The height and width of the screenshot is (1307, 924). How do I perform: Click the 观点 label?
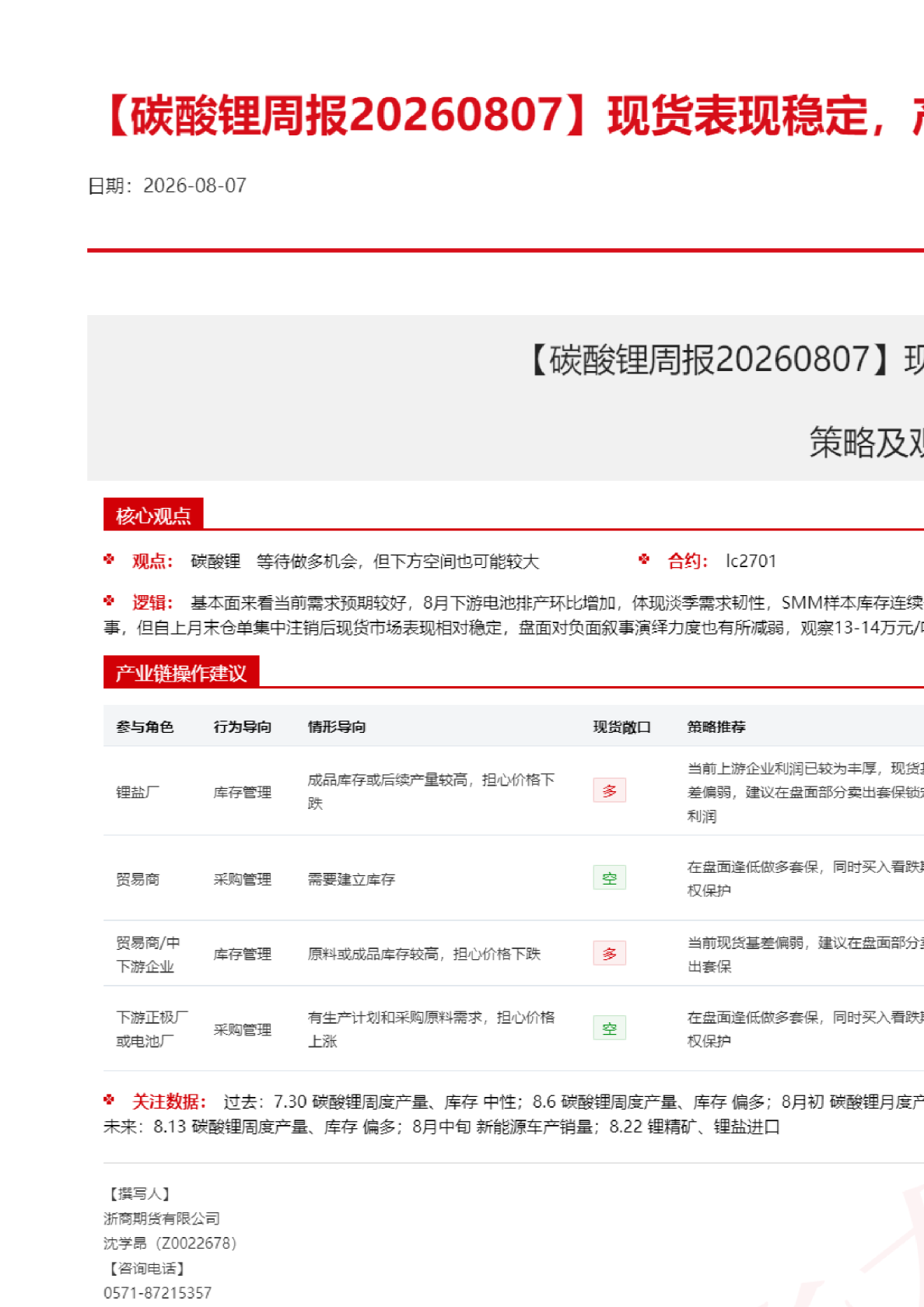(x=152, y=562)
